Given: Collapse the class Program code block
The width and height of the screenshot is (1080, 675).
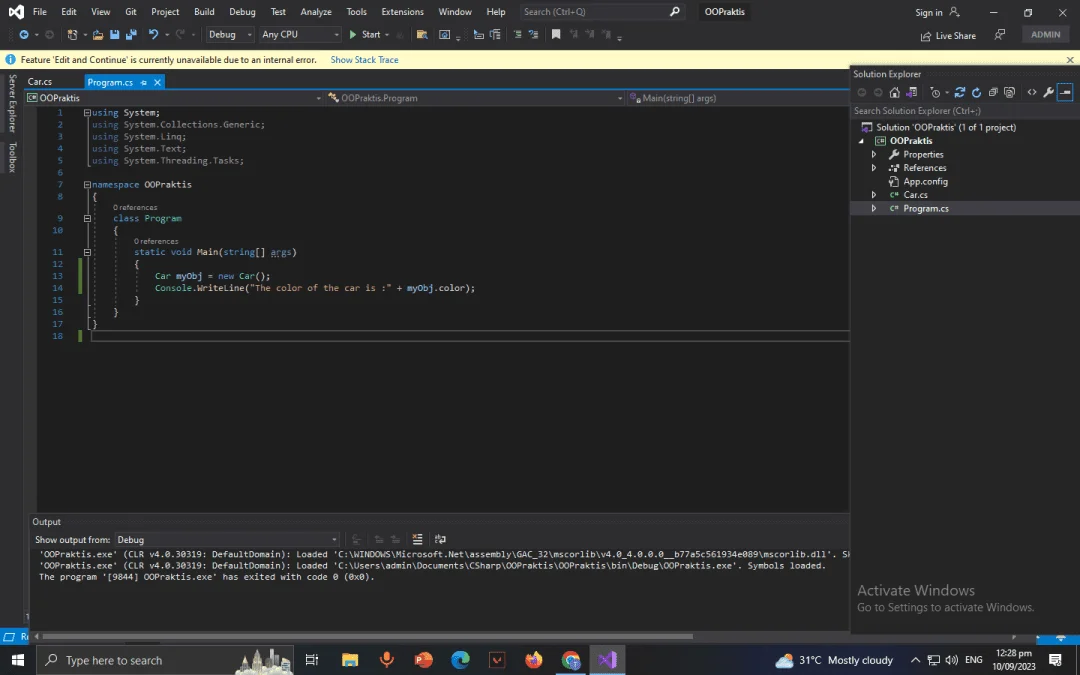Looking at the screenshot, I should 87,218.
